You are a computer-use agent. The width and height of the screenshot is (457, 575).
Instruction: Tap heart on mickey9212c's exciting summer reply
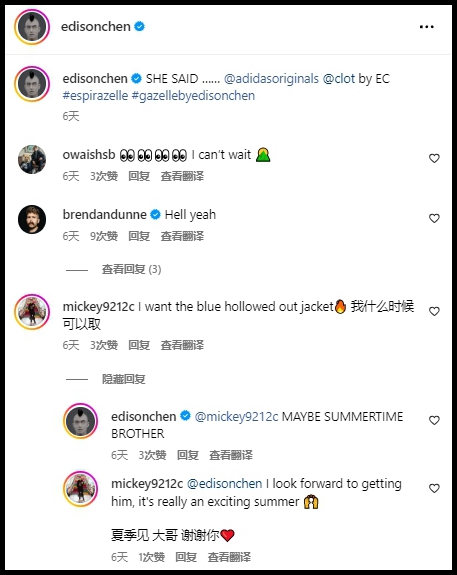click(434, 488)
